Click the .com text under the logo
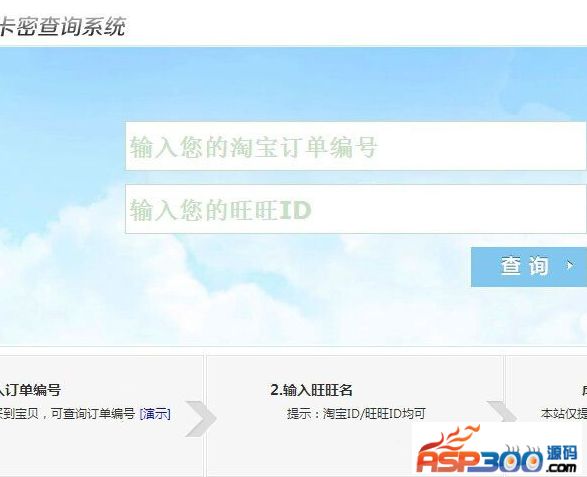 pyautogui.click(x=560, y=468)
